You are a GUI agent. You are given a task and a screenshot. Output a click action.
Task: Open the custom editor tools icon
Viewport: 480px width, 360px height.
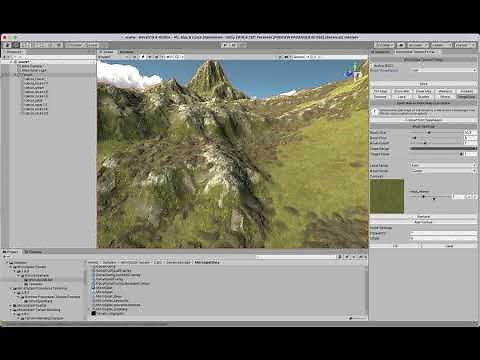coord(59,45)
